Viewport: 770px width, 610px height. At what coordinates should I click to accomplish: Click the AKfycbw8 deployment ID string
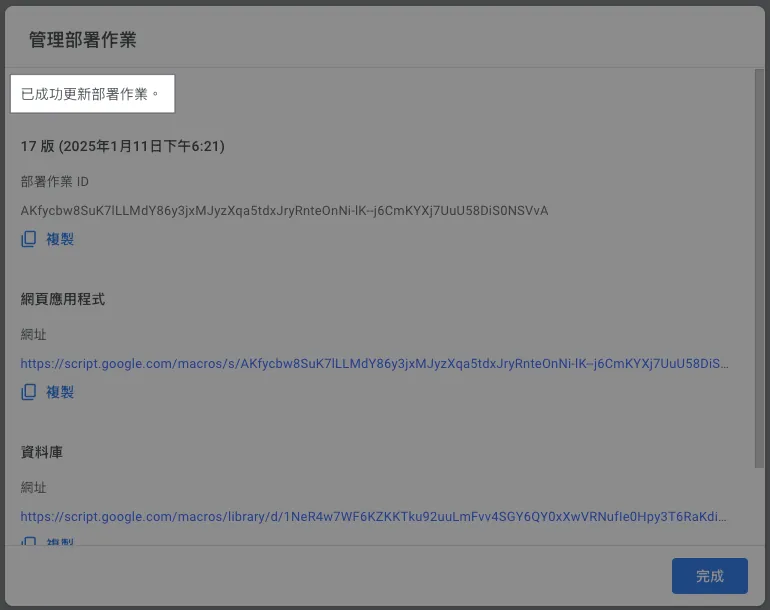click(284, 211)
